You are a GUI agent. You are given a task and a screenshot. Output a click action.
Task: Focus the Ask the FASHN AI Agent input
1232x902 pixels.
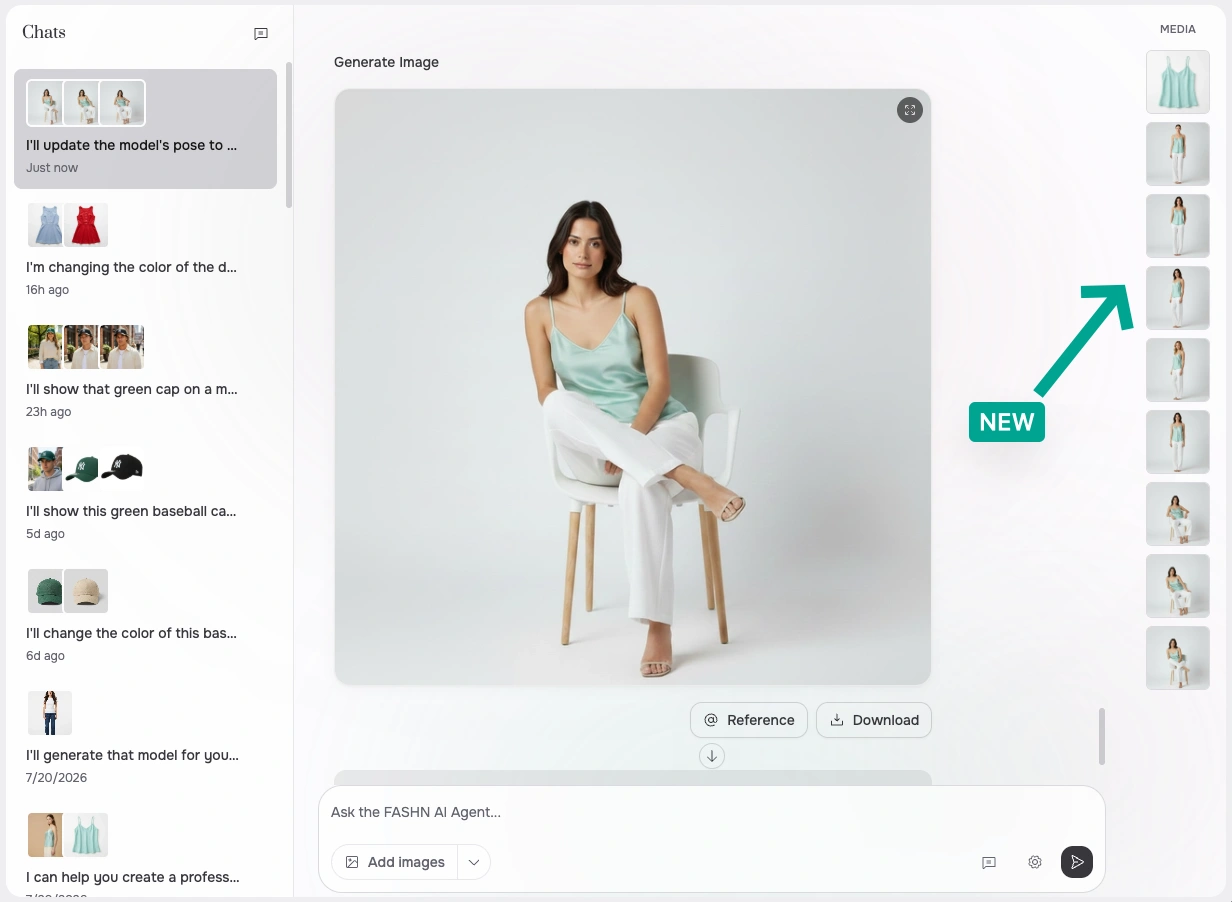point(712,812)
